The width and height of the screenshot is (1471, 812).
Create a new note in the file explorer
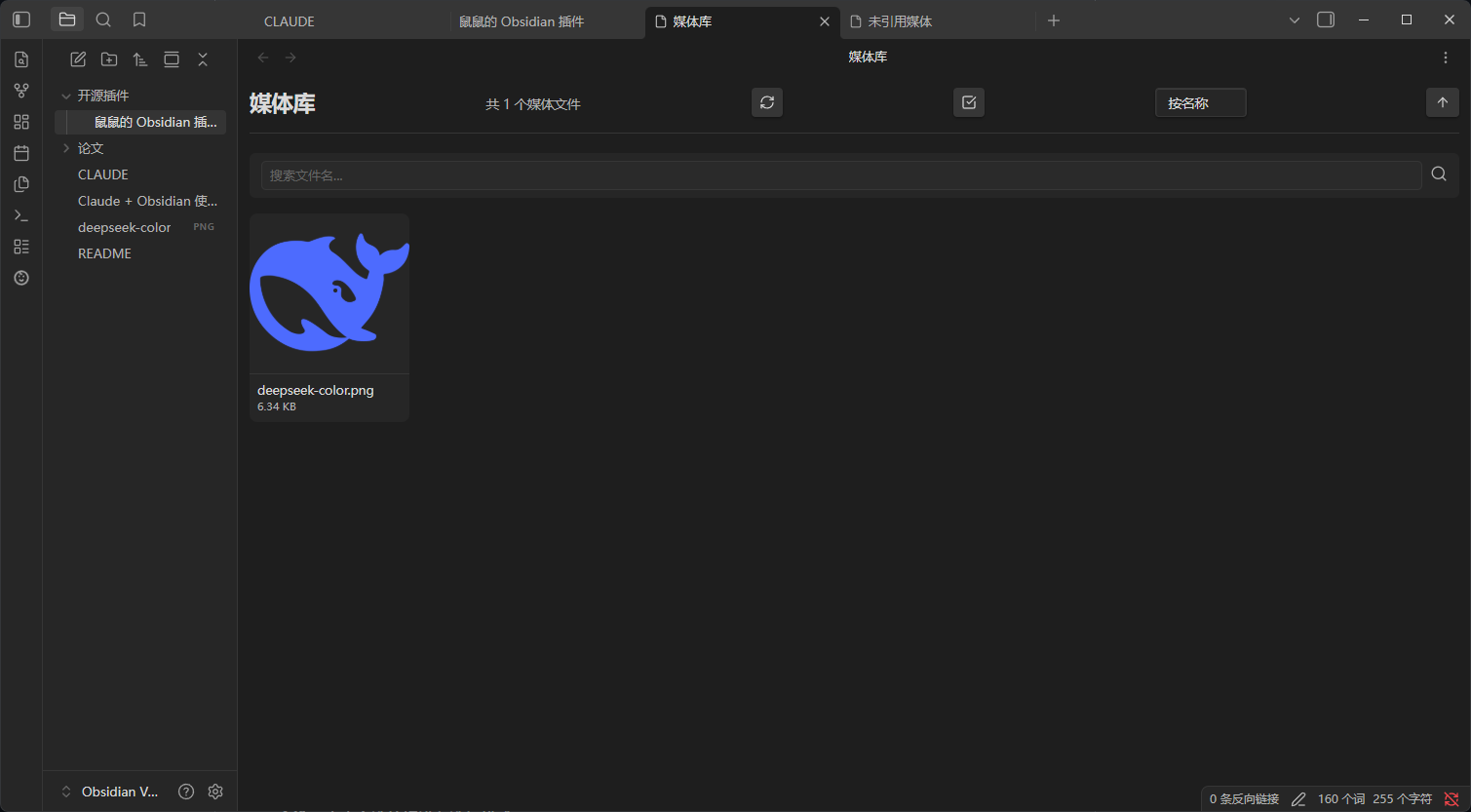coord(78,59)
